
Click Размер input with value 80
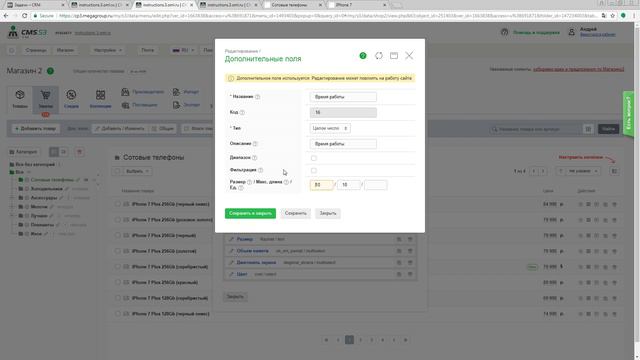(322, 185)
